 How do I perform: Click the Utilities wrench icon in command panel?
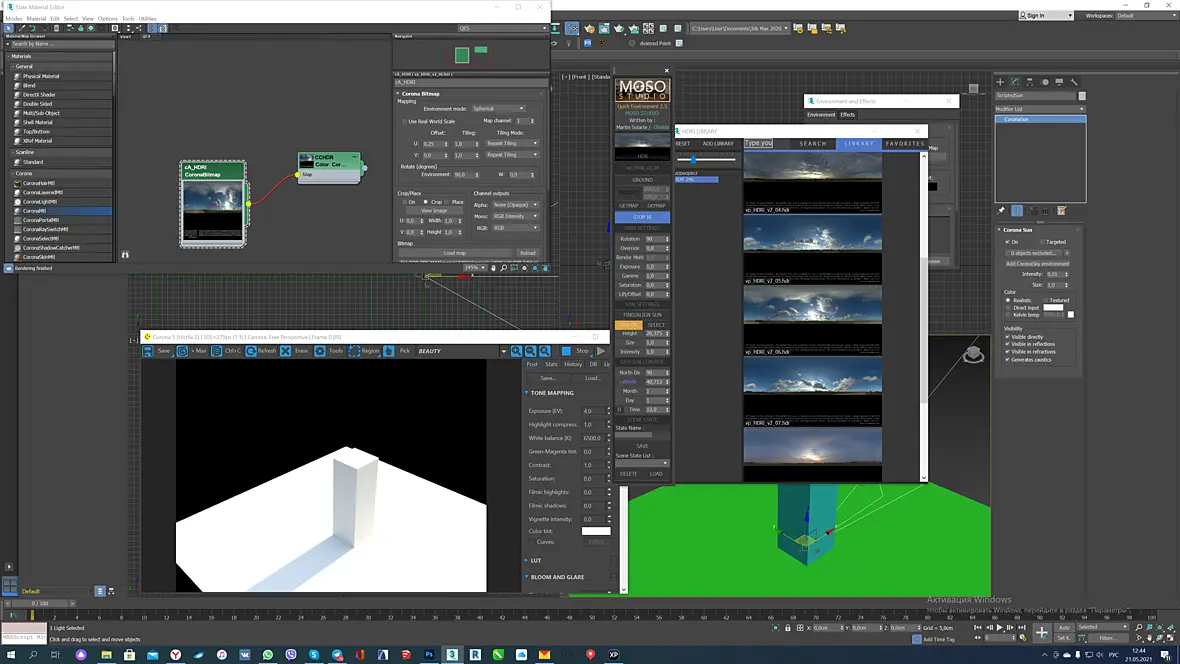[x=1074, y=81]
